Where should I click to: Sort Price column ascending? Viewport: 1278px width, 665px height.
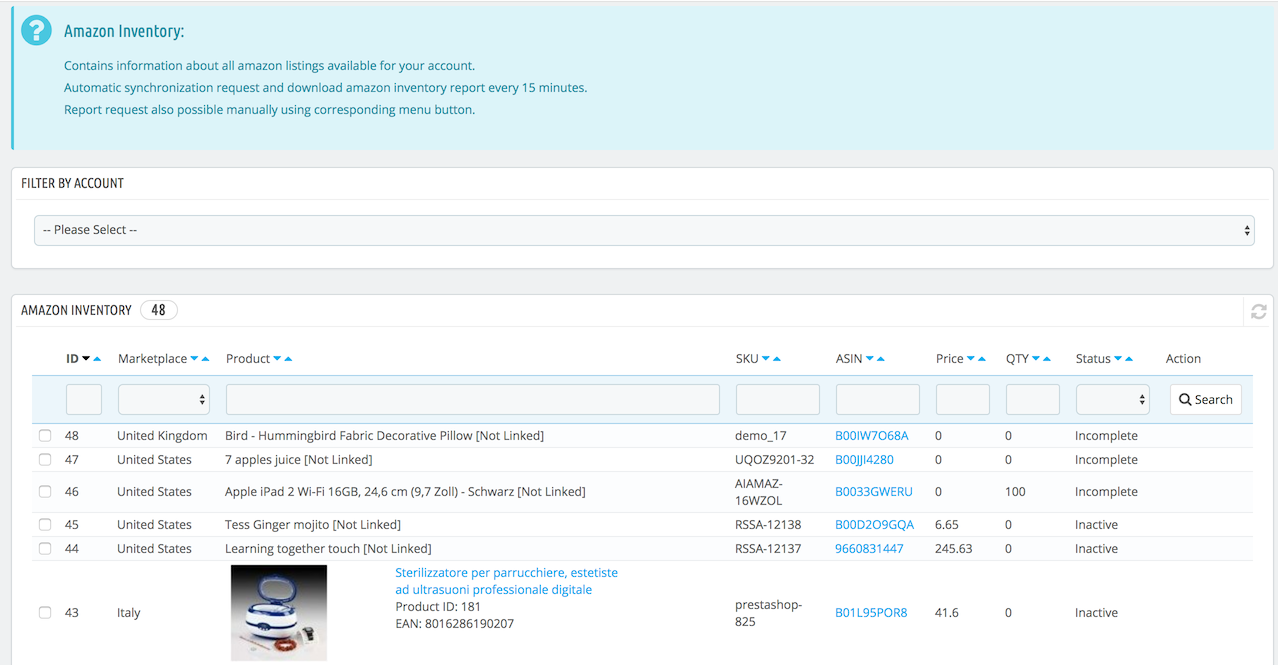coord(982,359)
